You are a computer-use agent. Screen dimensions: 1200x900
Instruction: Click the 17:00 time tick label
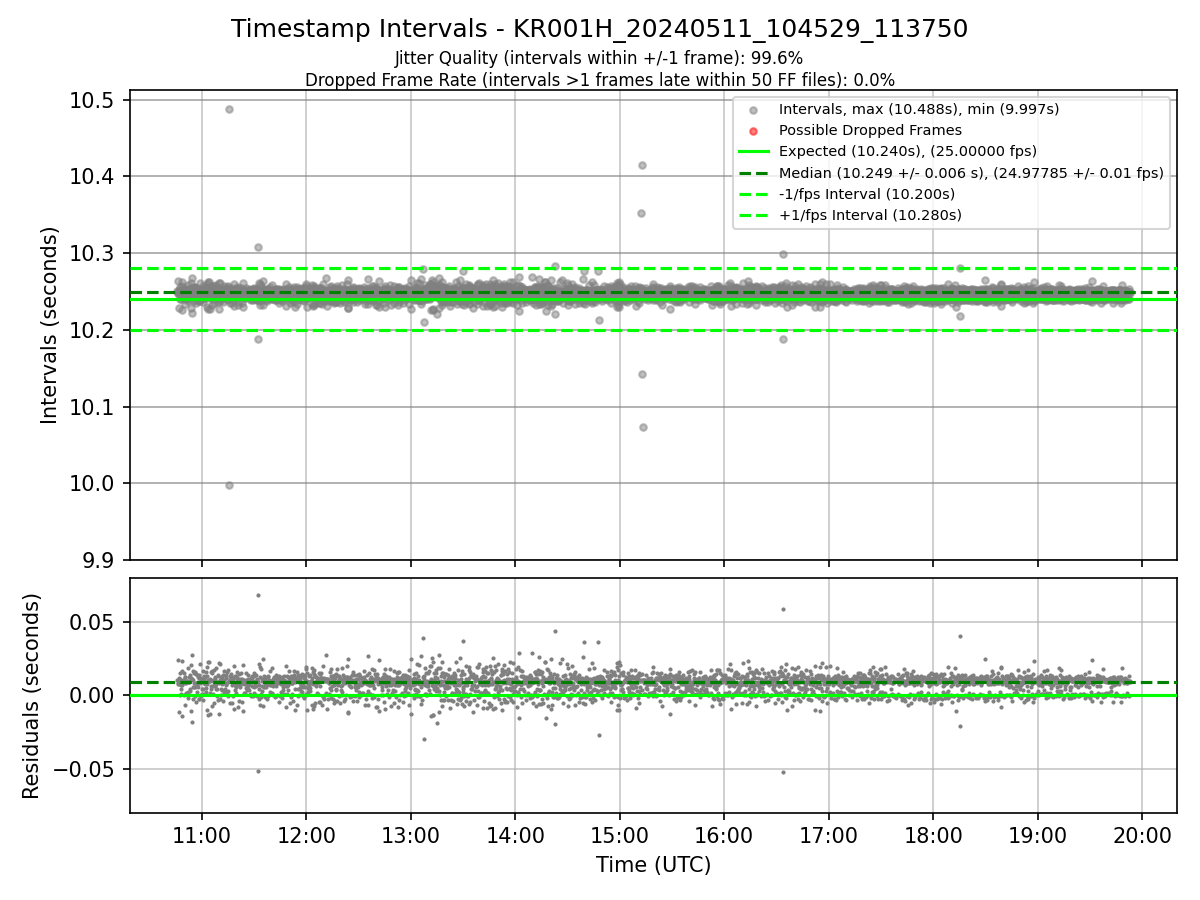click(829, 836)
